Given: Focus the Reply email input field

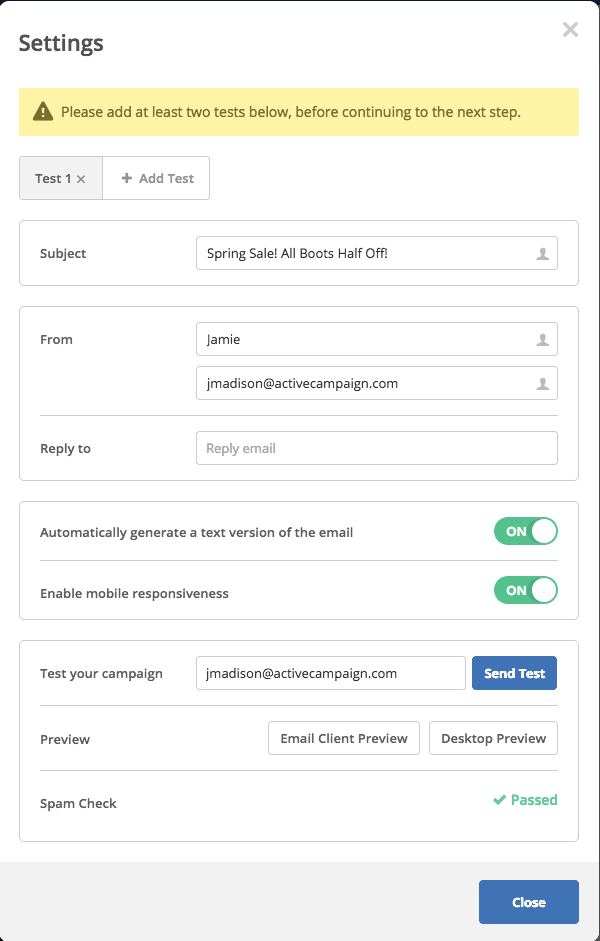Looking at the screenshot, I should click(377, 448).
